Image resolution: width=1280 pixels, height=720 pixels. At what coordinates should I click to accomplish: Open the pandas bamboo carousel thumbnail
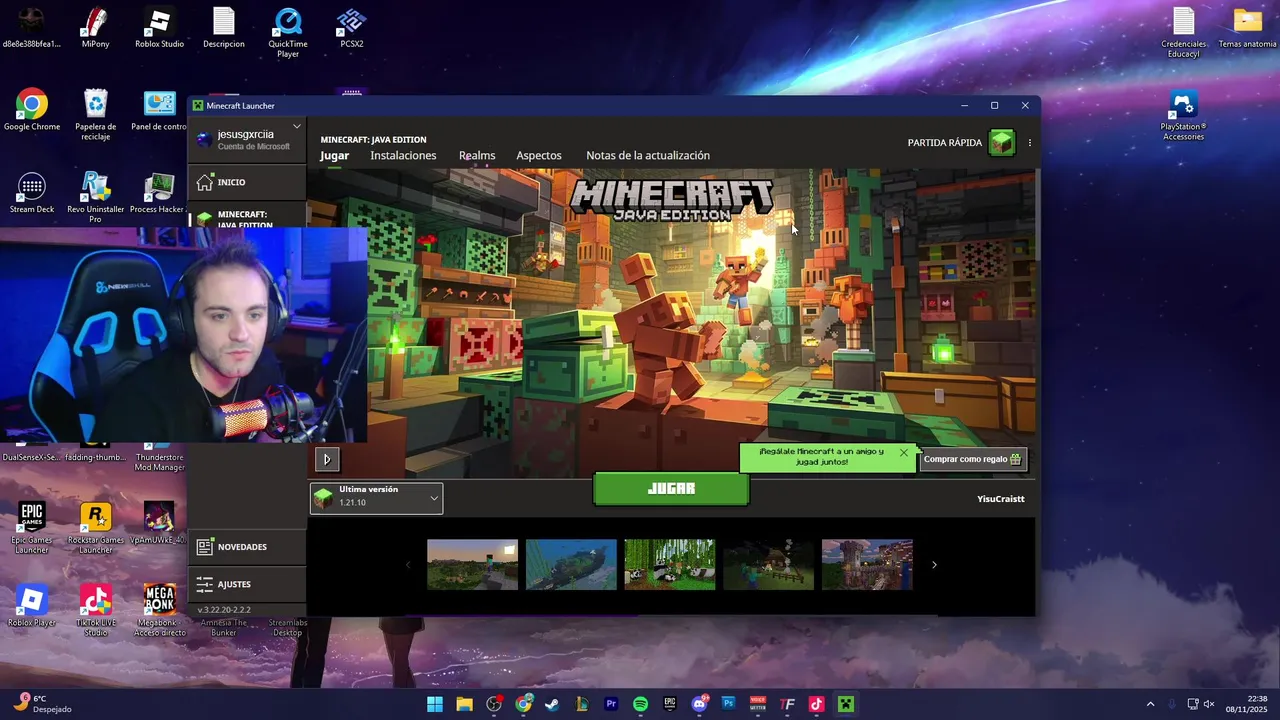coord(670,565)
